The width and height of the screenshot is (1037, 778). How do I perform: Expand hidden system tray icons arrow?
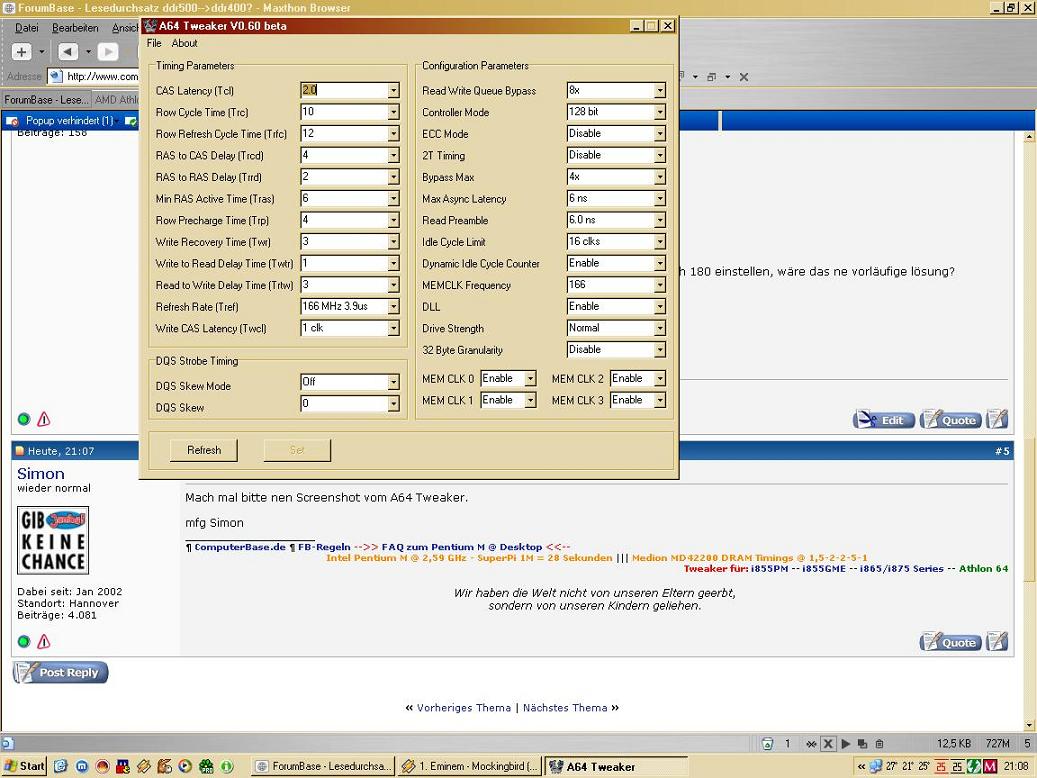tap(861, 767)
